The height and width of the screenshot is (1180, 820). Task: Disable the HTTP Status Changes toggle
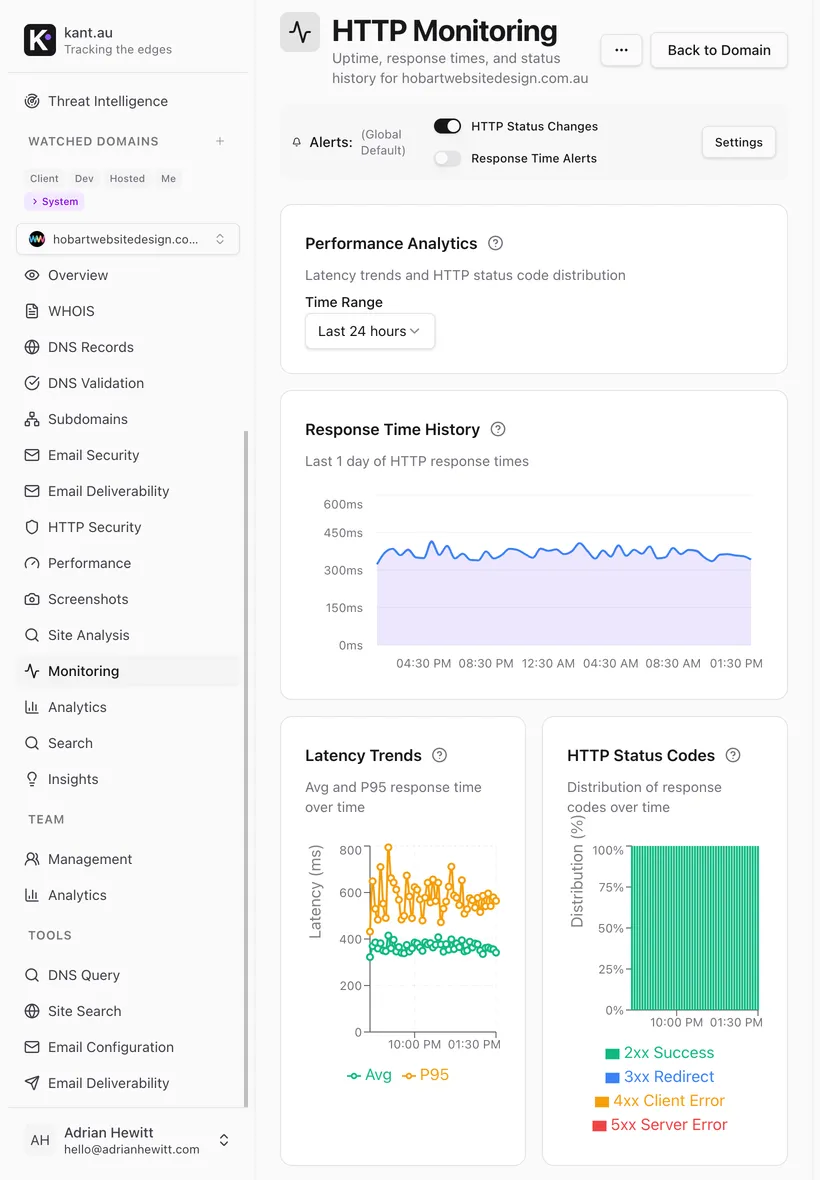[448, 126]
